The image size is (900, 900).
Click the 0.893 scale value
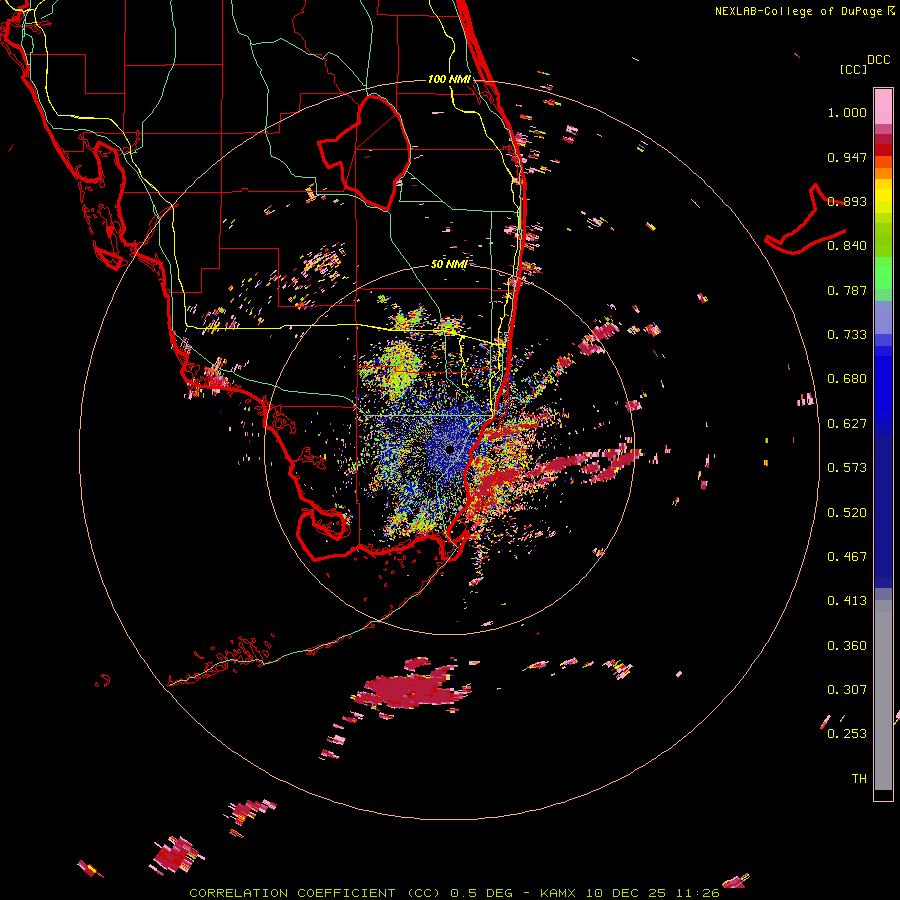(x=847, y=201)
